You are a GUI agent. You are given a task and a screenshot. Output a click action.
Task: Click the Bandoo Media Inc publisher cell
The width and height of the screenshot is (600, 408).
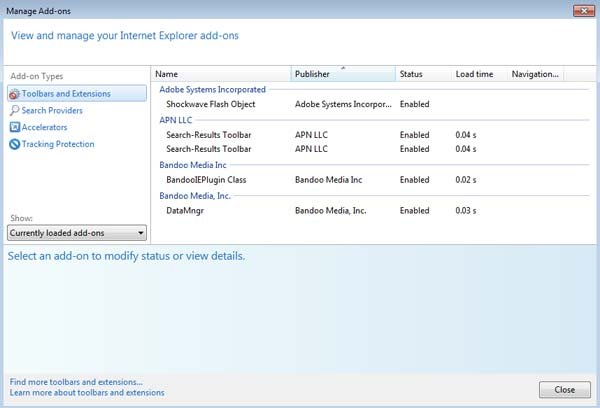pyautogui.click(x=328, y=180)
